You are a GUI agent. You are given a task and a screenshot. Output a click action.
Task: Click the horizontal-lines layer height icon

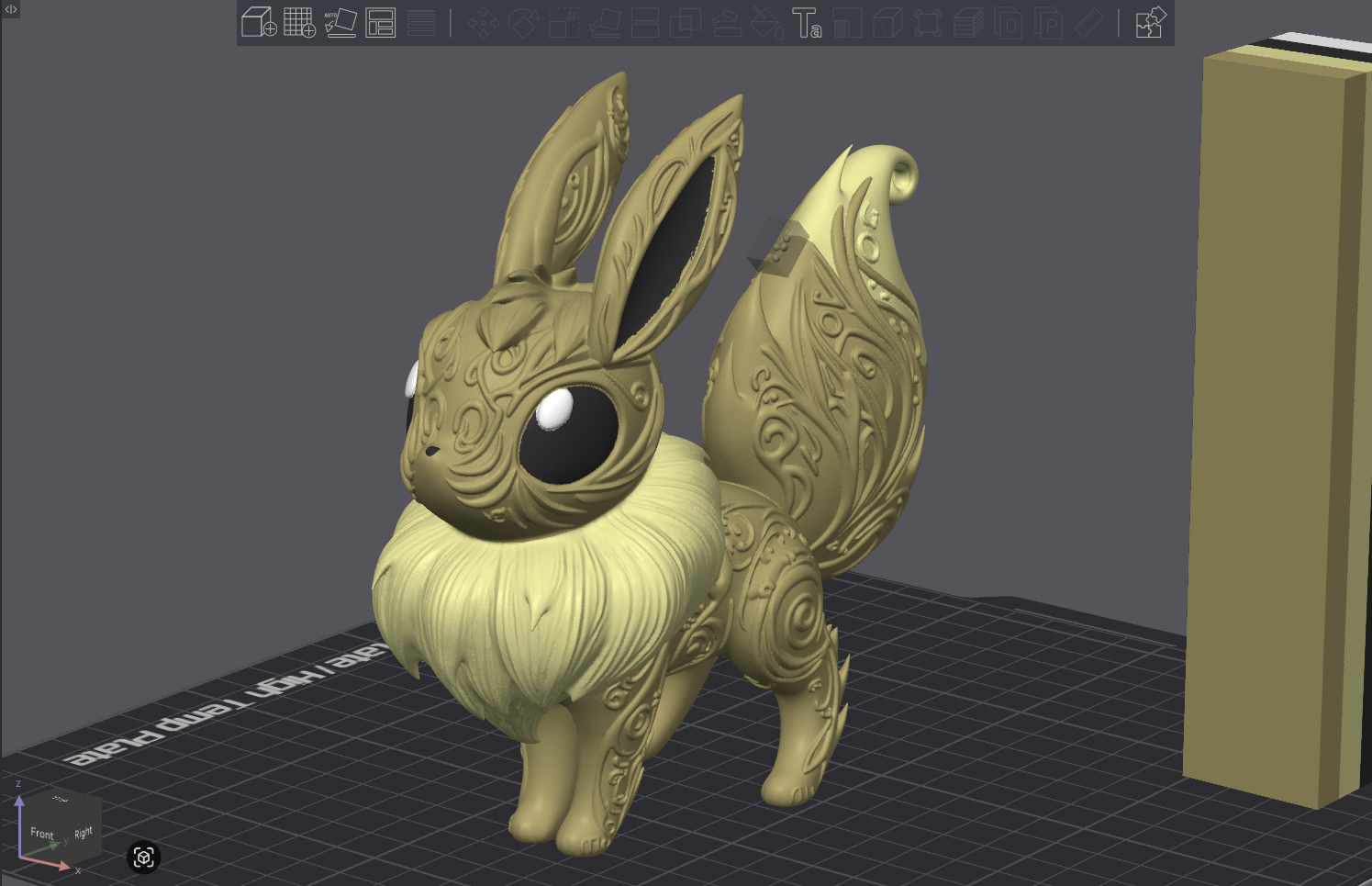tap(421, 22)
